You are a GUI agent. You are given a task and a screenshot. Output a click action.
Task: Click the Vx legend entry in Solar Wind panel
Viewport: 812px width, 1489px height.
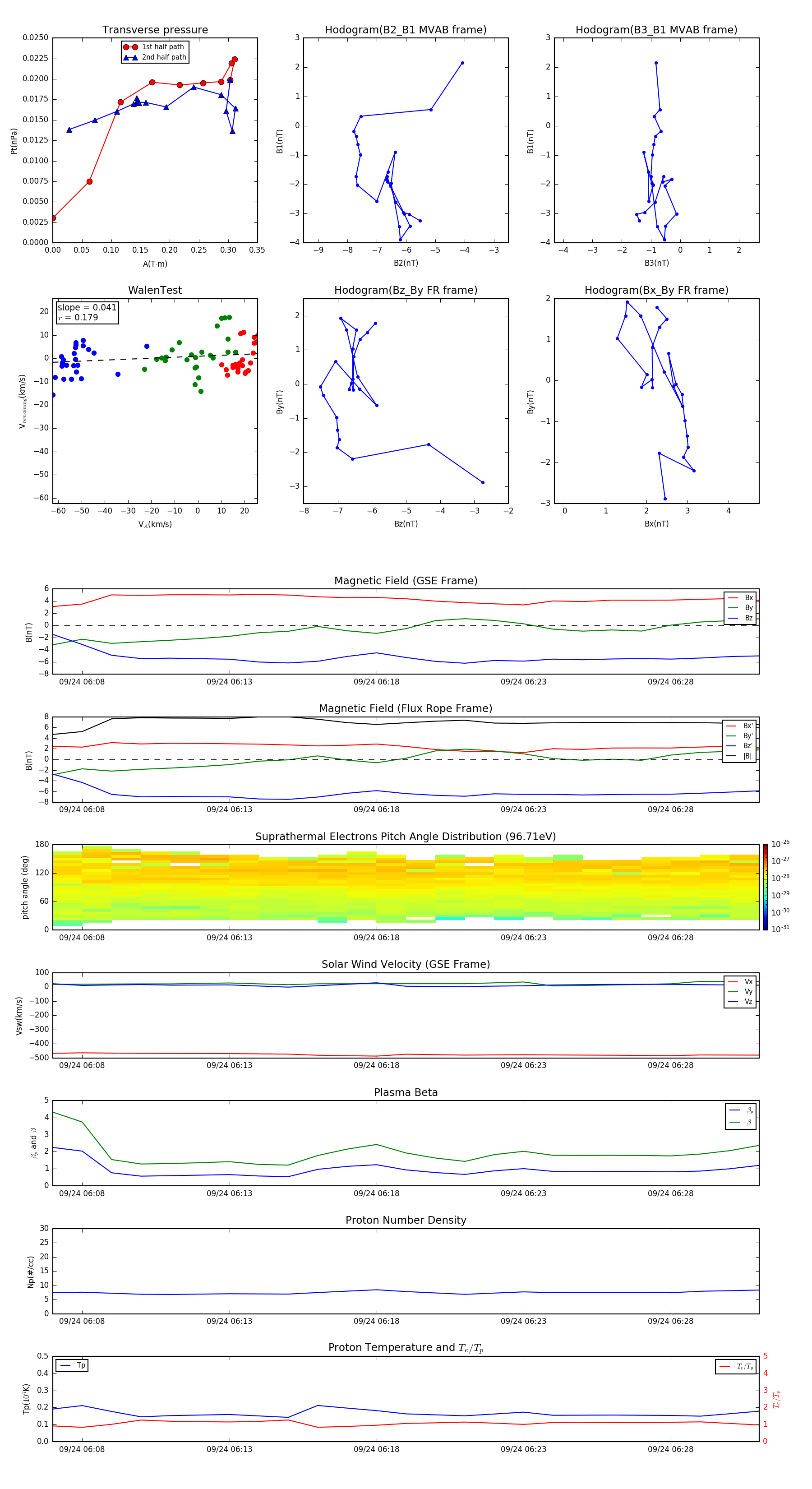point(740,981)
